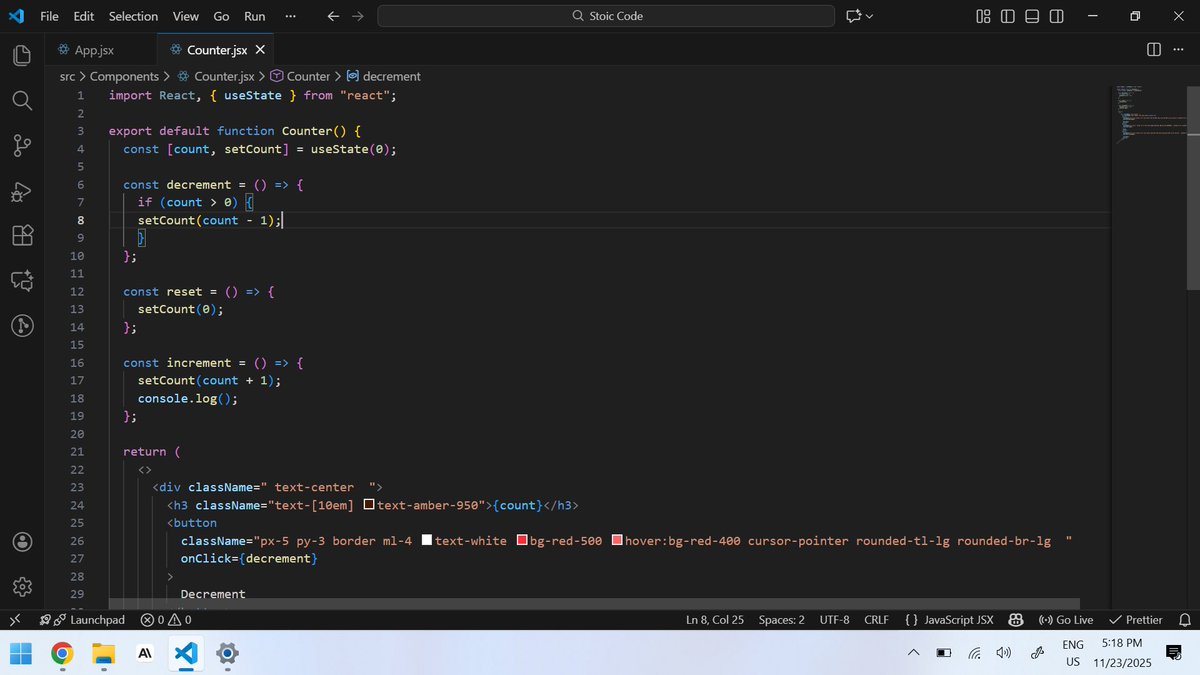Go forward with the right arrow
The height and width of the screenshot is (675, 1200).
coord(357,16)
